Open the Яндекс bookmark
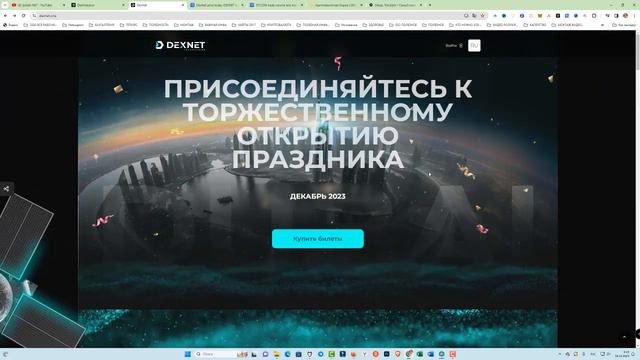The image size is (640, 360). click(x=11, y=25)
